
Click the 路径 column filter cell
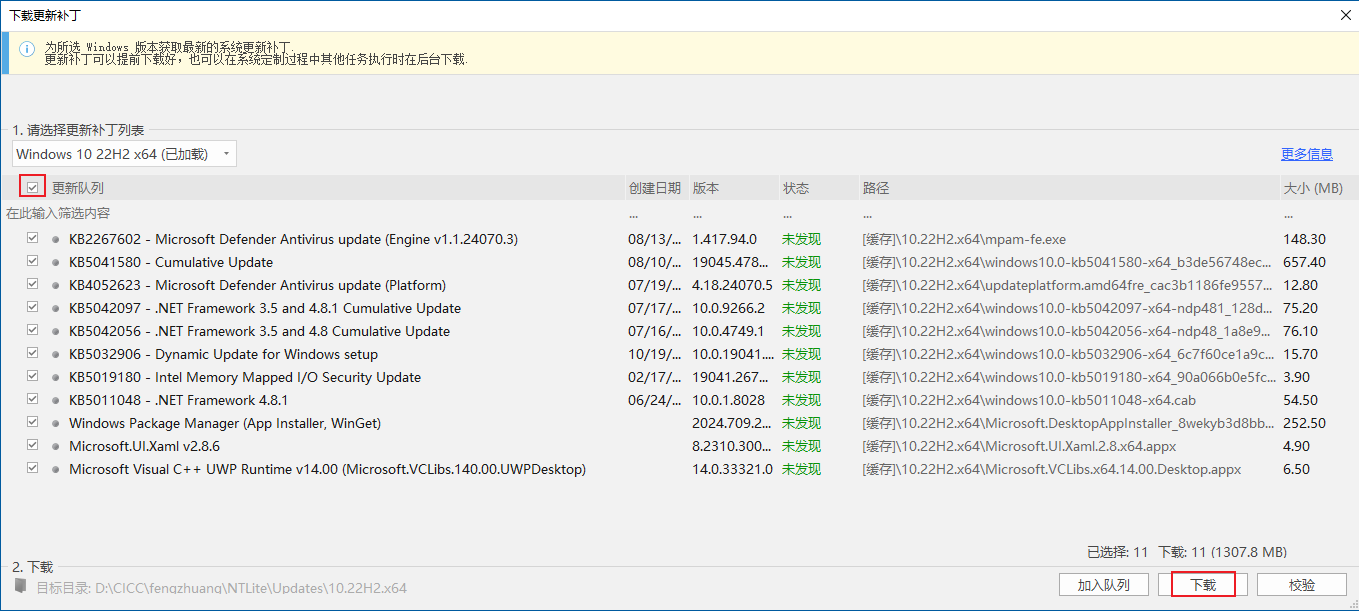[1069, 213]
